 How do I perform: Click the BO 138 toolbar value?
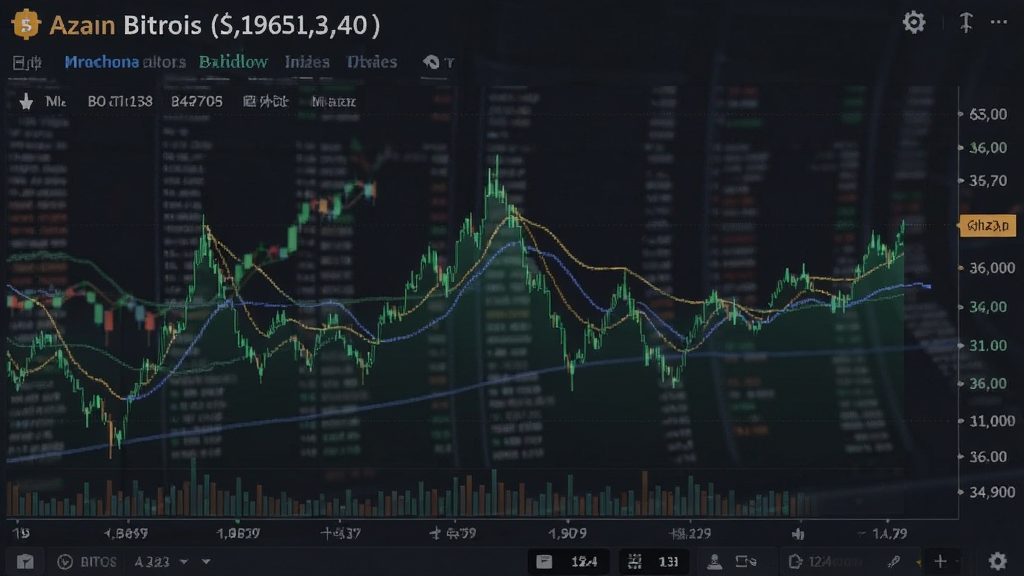coord(120,101)
